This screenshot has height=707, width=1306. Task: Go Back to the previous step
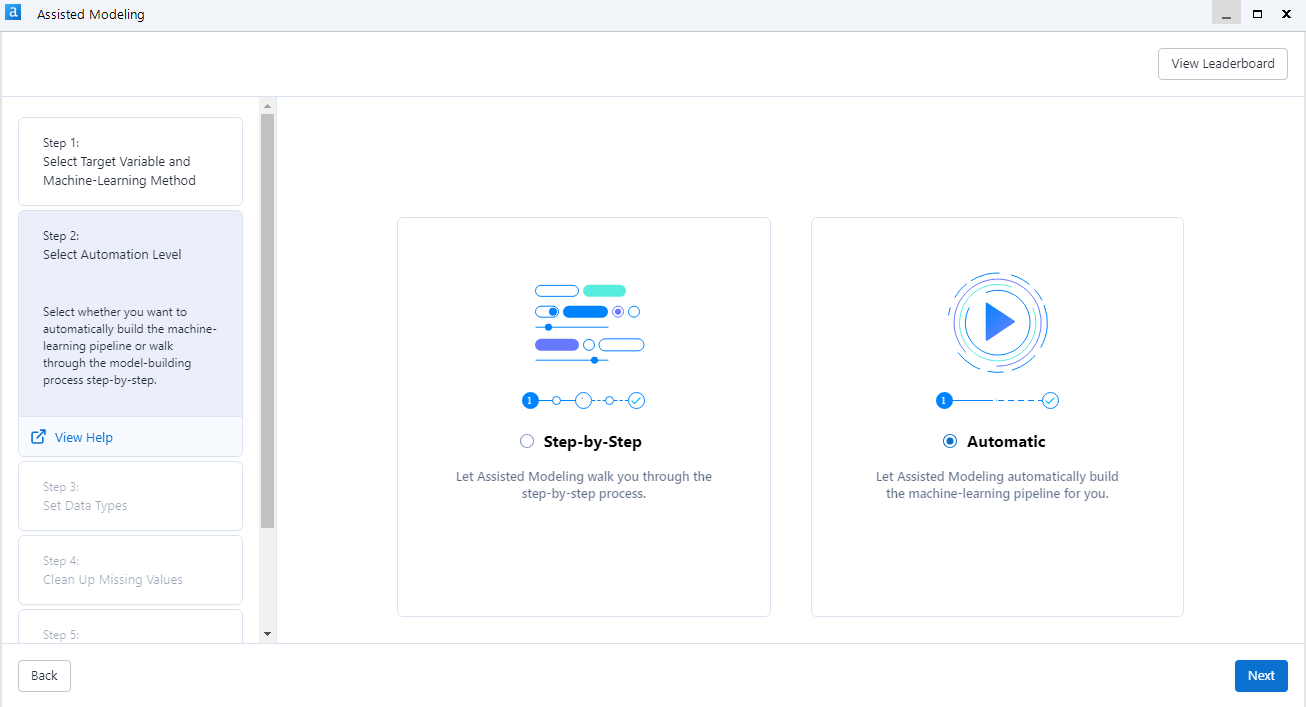[x=44, y=675]
